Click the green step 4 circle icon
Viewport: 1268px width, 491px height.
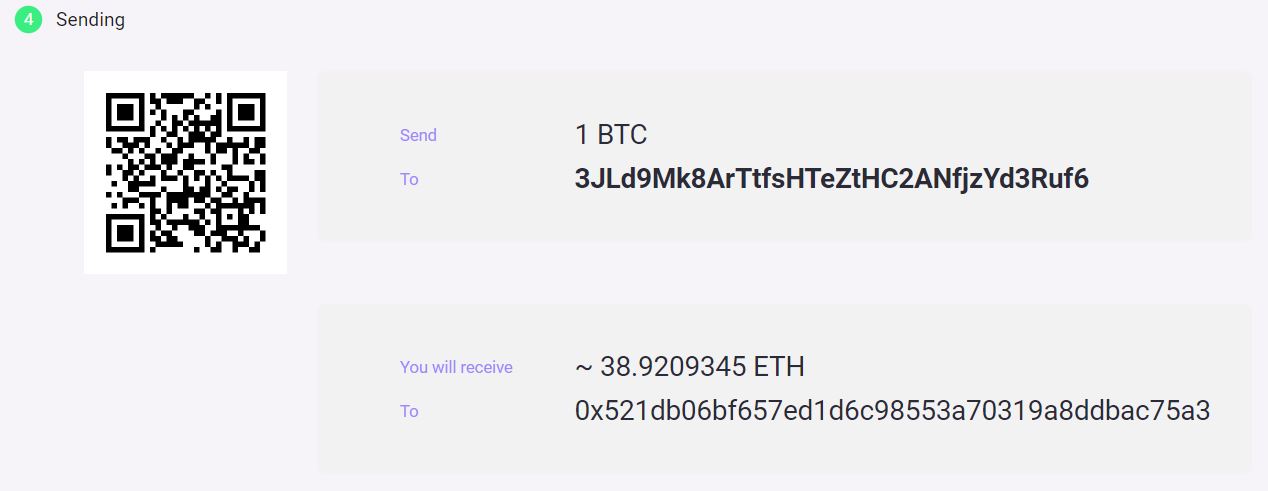point(28,19)
